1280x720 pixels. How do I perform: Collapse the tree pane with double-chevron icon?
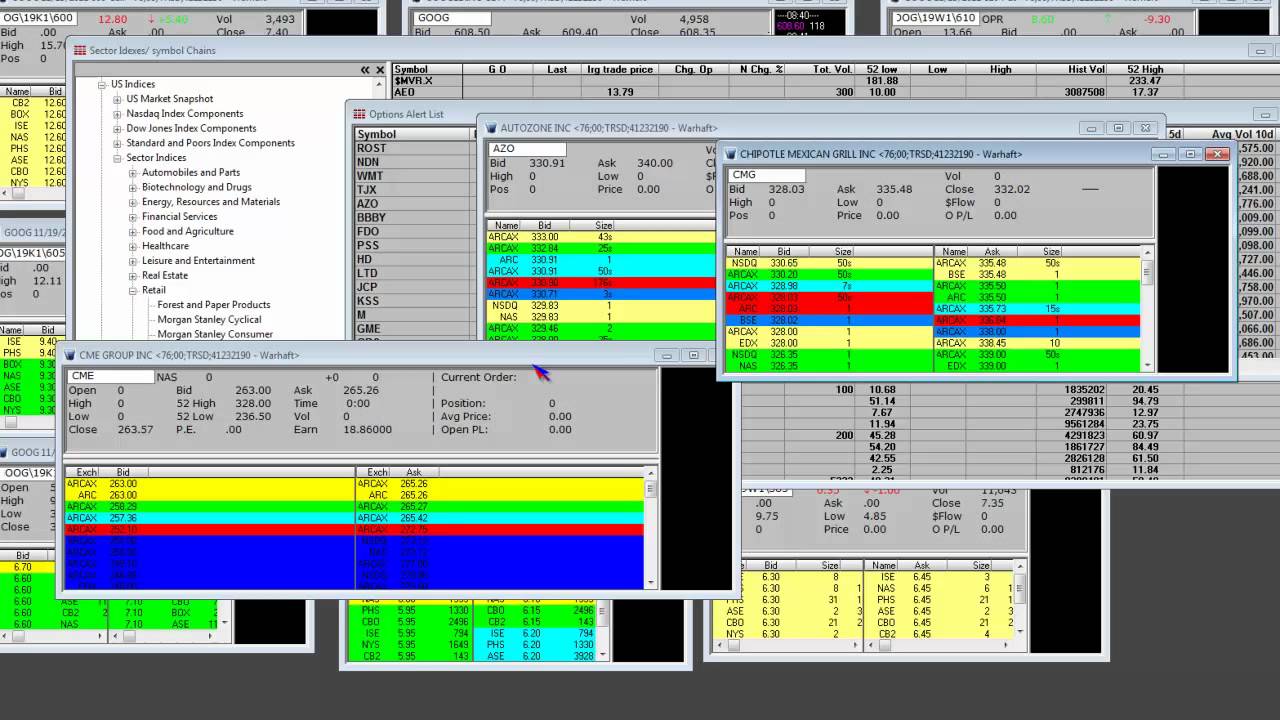(365, 70)
